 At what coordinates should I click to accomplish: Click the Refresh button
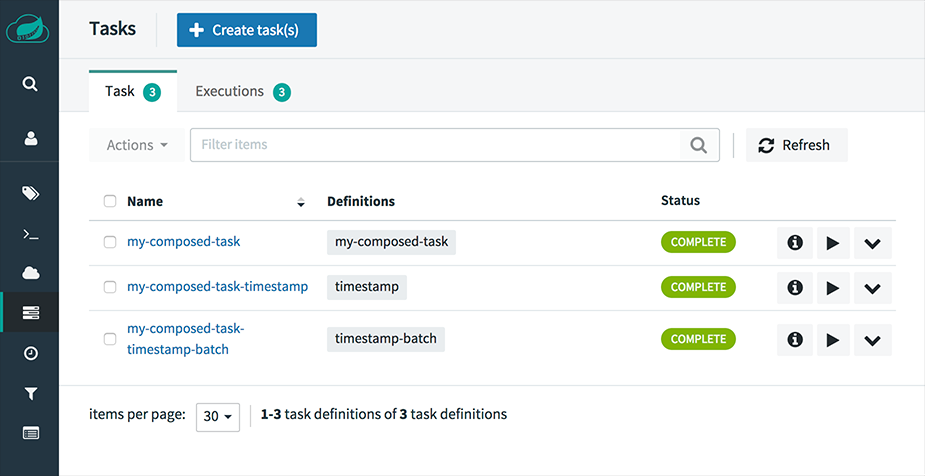796,145
